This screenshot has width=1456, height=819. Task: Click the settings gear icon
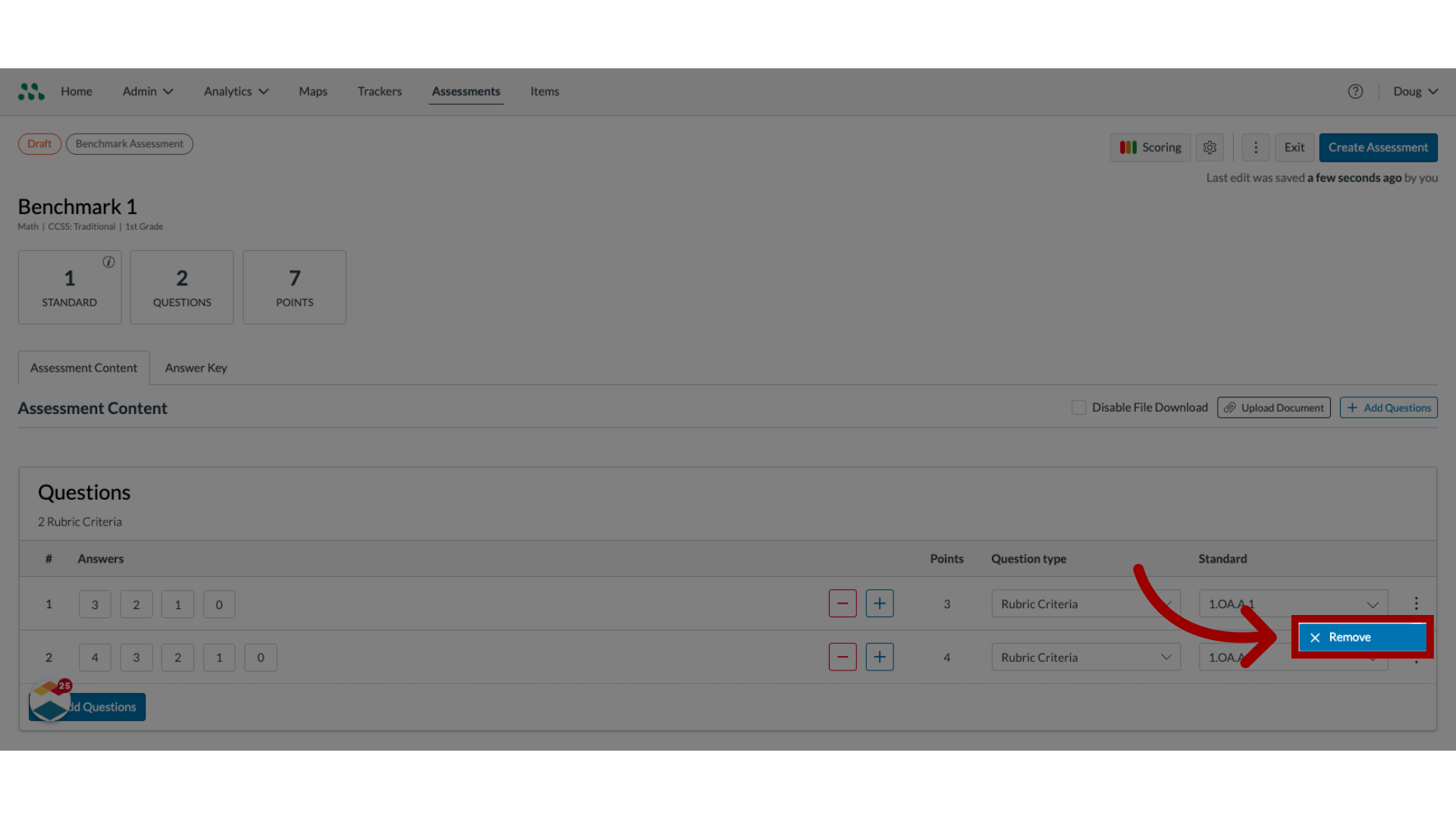point(1210,147)
